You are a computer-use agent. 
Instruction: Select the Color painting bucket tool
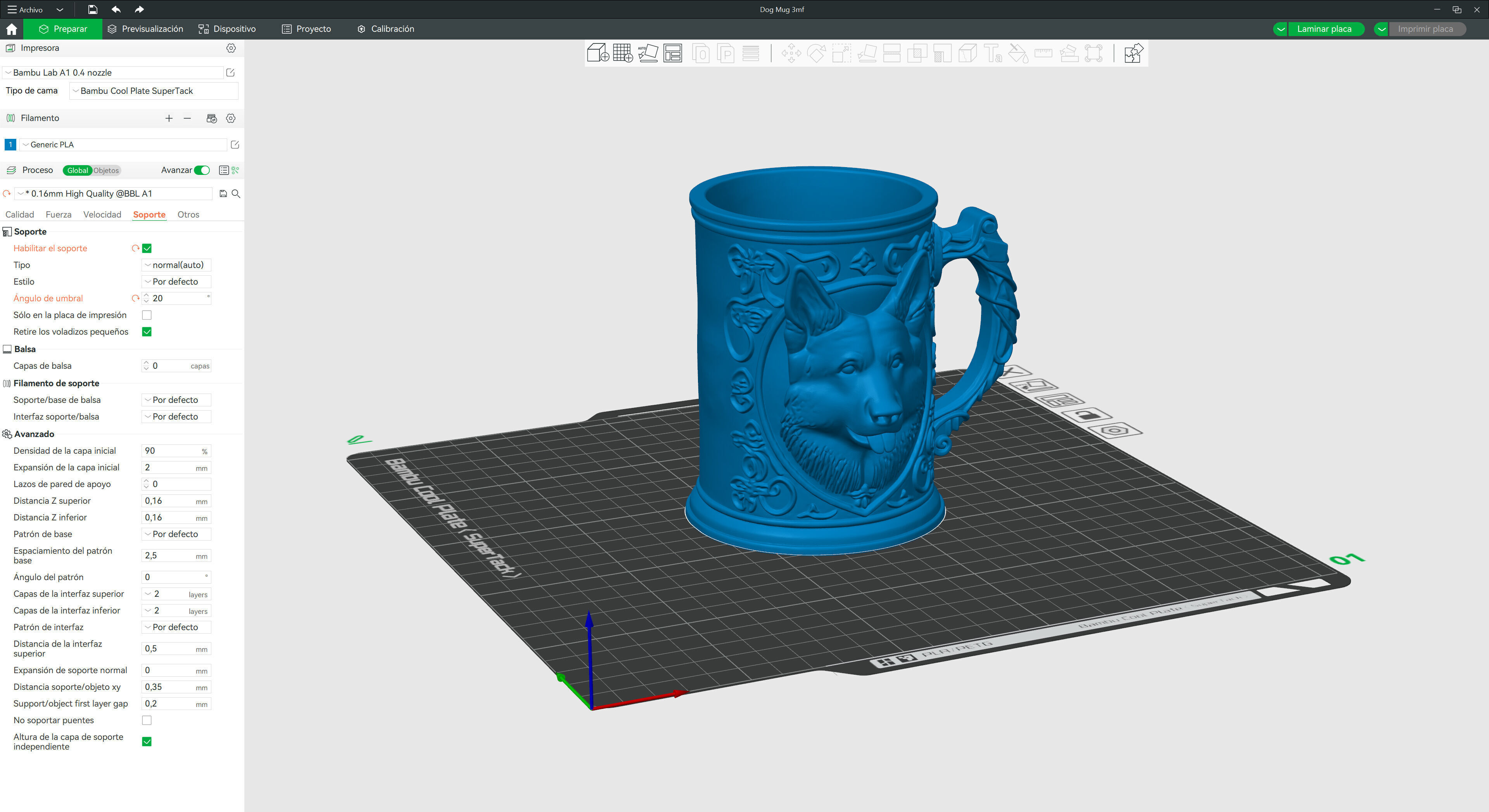pyautogui.click(x=1018, y=54)
